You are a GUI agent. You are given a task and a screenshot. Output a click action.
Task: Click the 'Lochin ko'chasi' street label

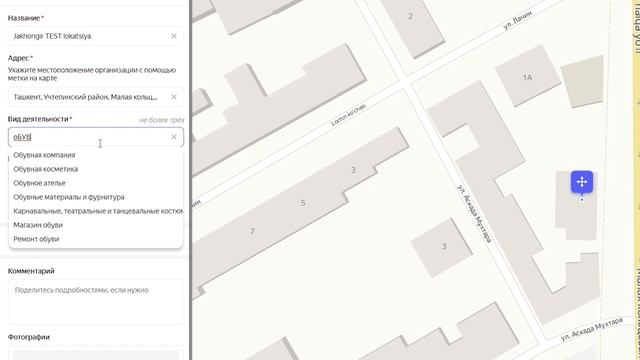pyautogui.click(x=348, y=115)
